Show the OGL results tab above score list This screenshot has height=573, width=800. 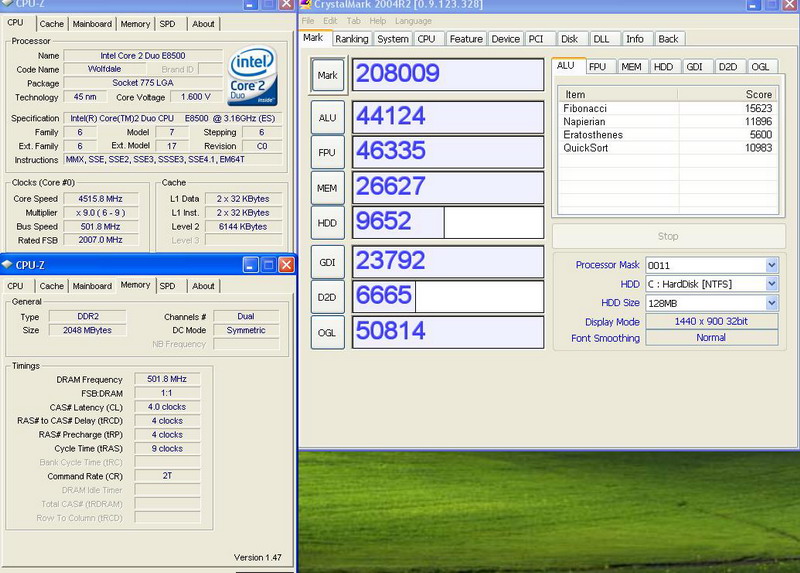[x=761, y=67]
